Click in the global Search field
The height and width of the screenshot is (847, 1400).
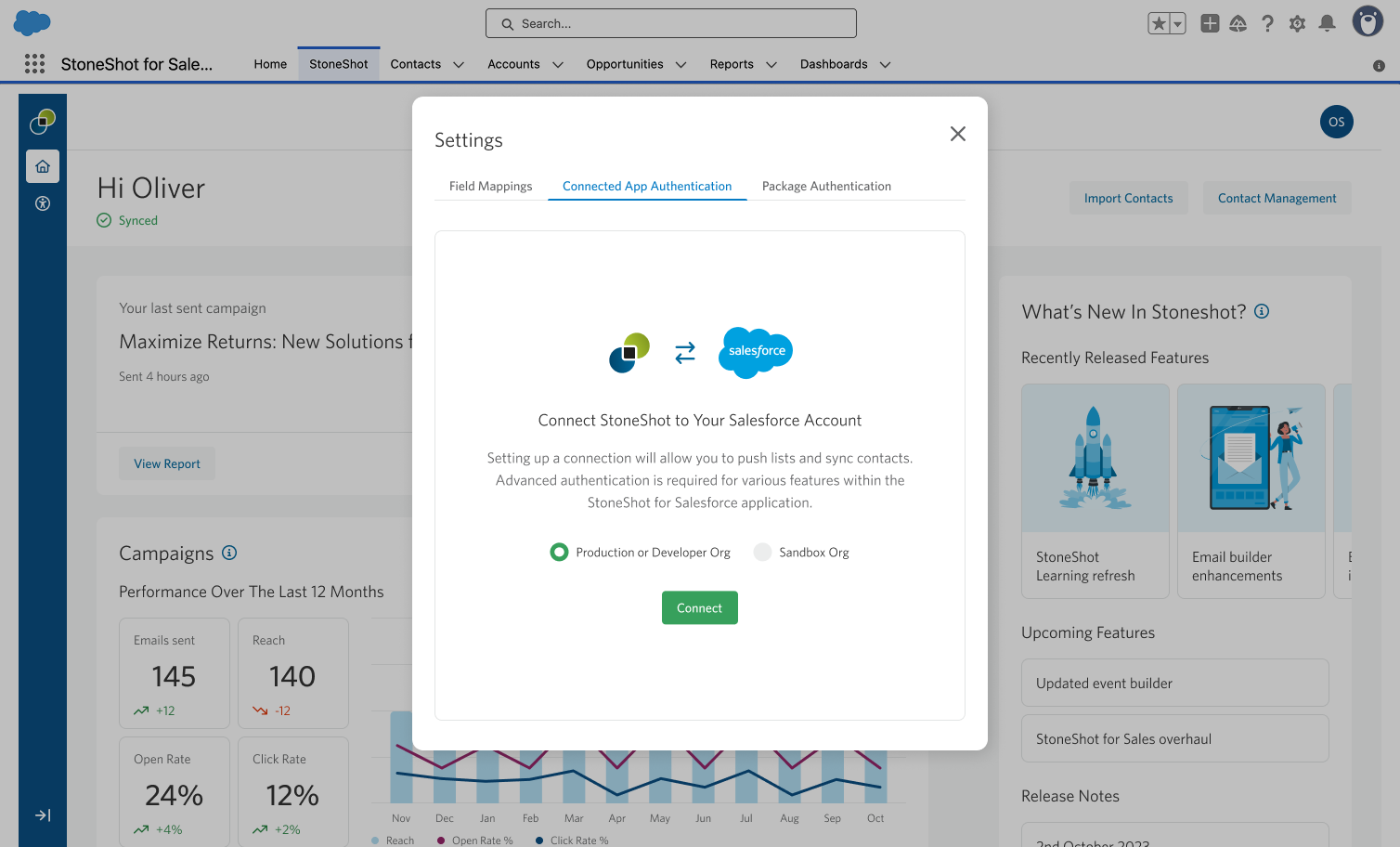[671, 23]
